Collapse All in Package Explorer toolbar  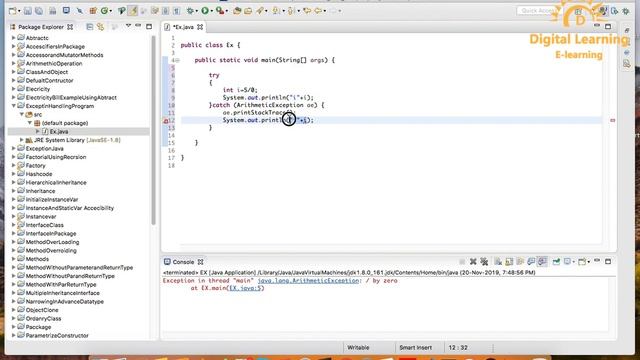[89, 27]
